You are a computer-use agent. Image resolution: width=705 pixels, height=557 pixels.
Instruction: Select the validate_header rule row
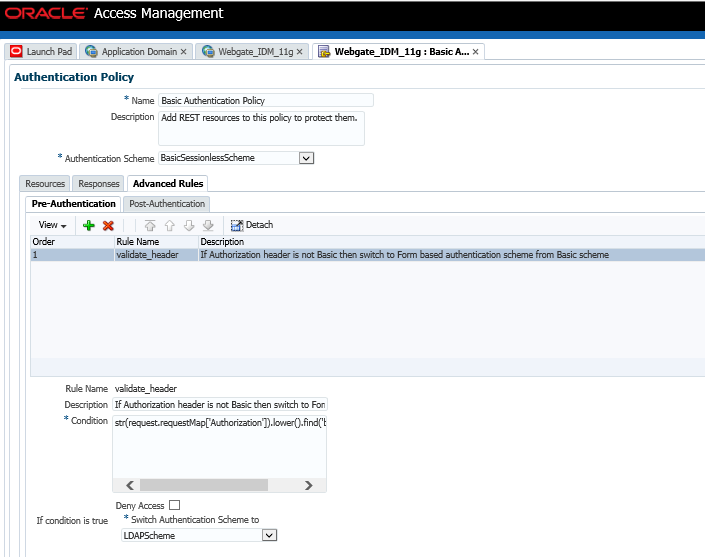(x=368, y=255)
